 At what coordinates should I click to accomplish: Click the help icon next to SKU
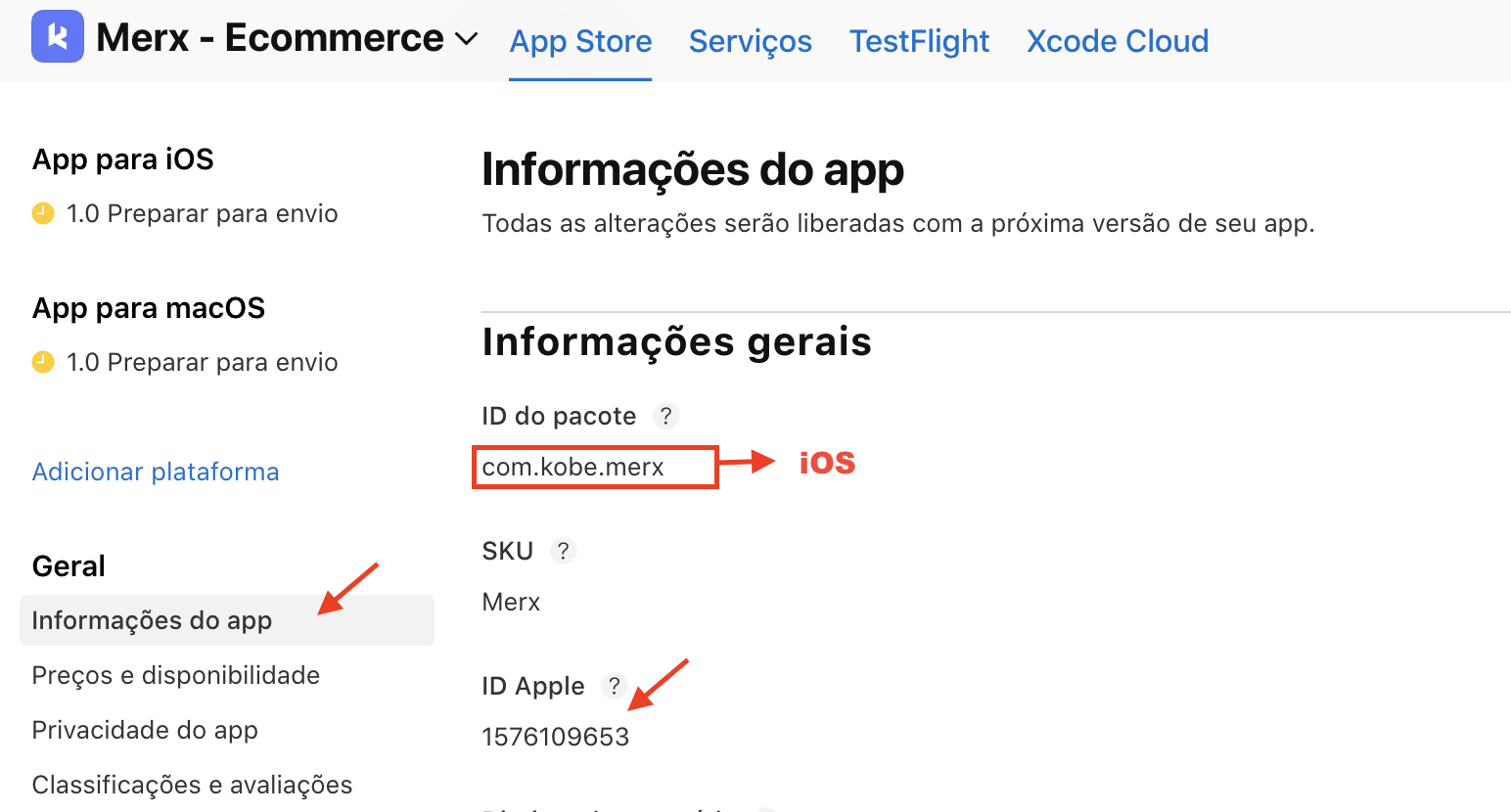(x=563, y=551)
